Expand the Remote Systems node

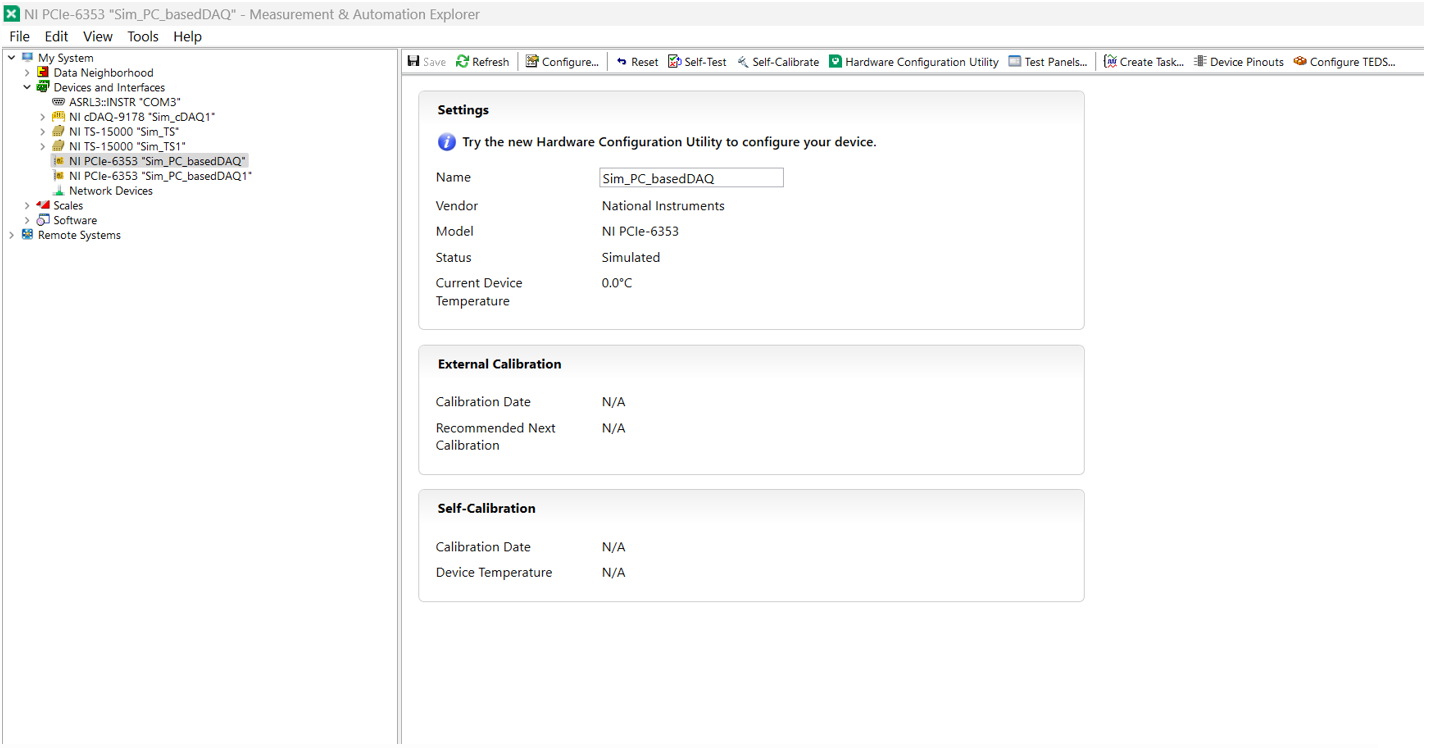click(12, 236)
